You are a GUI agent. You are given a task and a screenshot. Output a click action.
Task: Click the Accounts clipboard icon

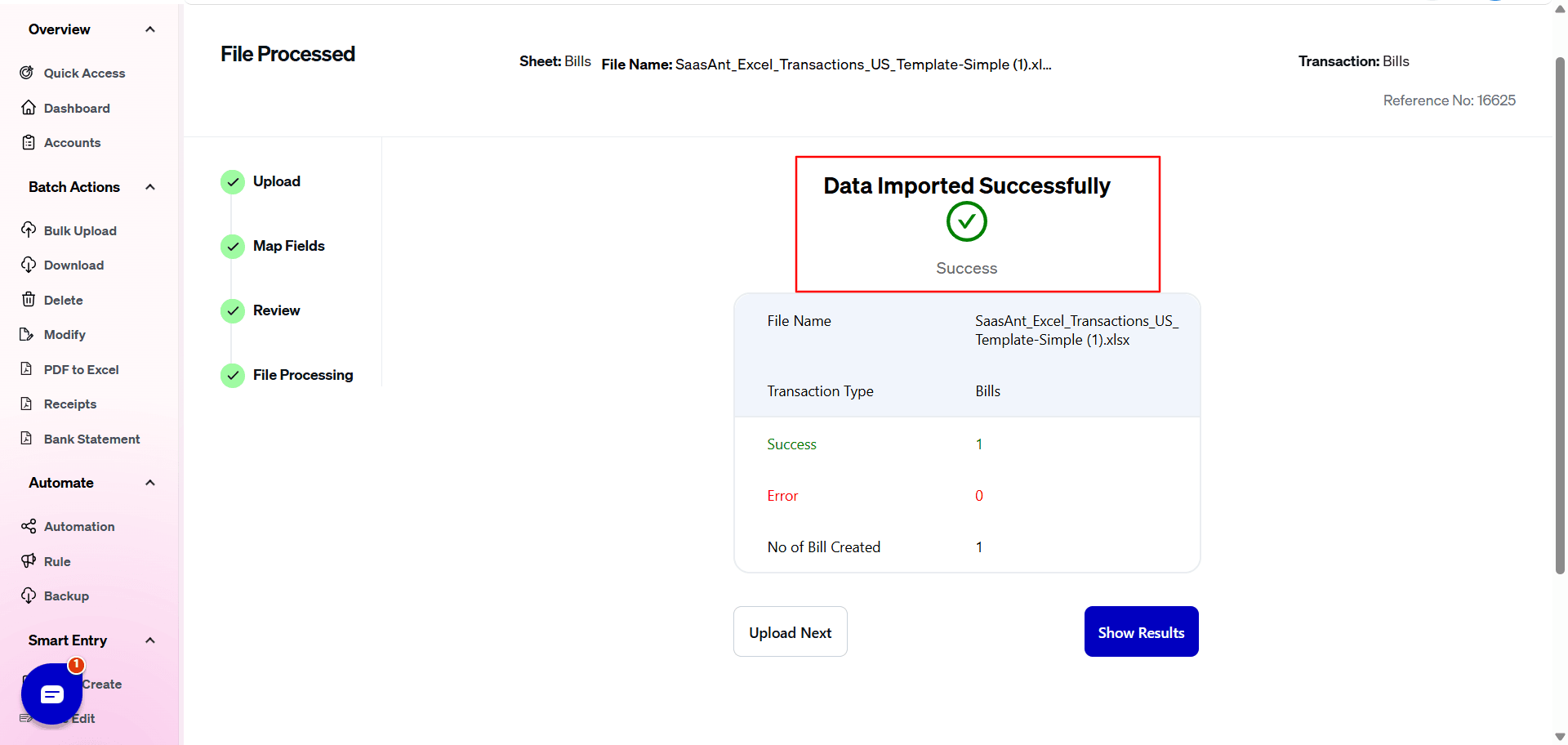[x=28, y=142]
